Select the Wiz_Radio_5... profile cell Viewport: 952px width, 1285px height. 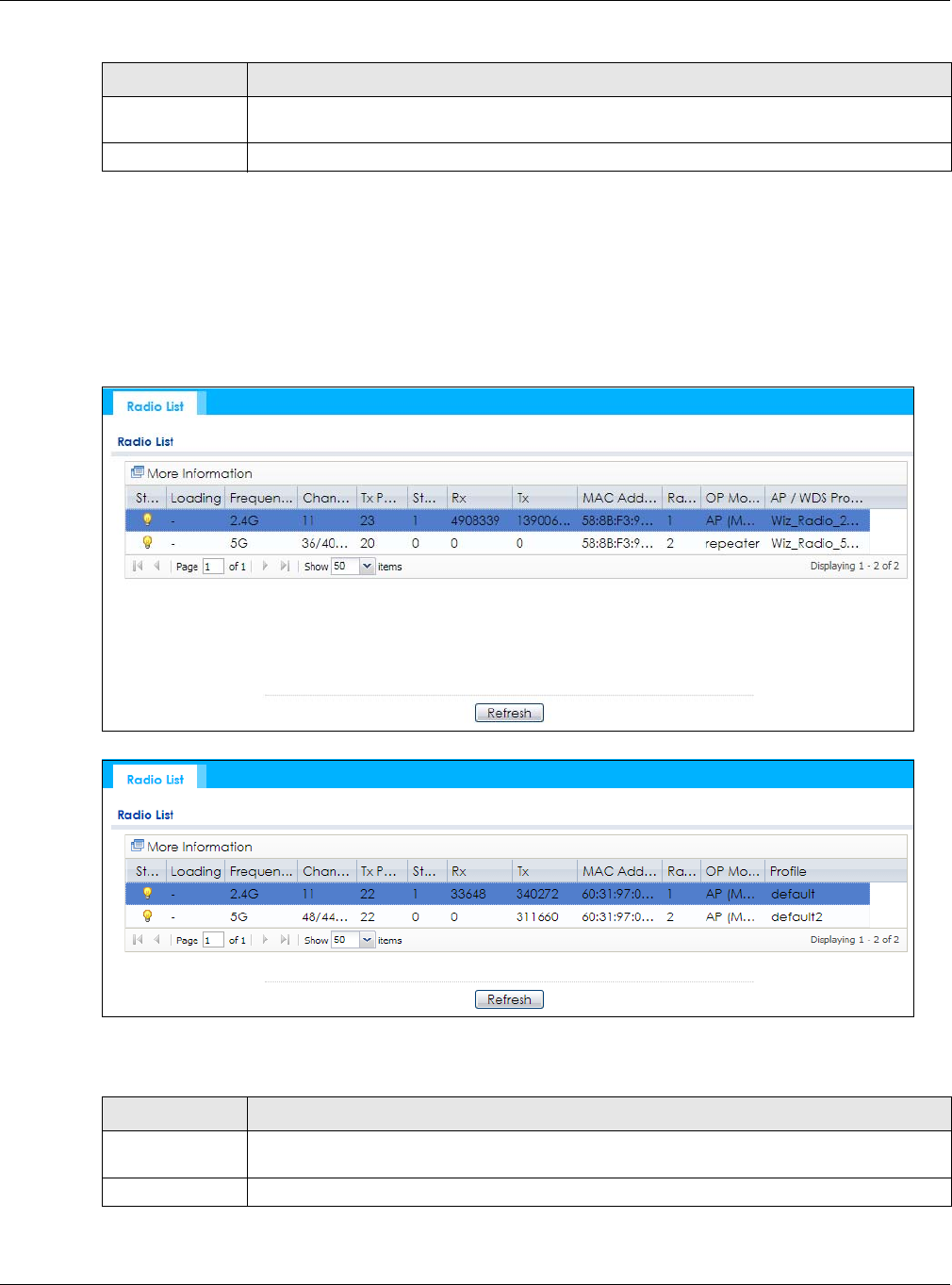click(x=814, y=543)
